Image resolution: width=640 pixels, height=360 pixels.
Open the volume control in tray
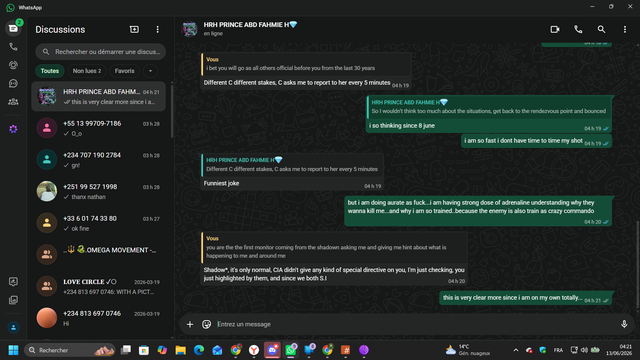point(584,350)
